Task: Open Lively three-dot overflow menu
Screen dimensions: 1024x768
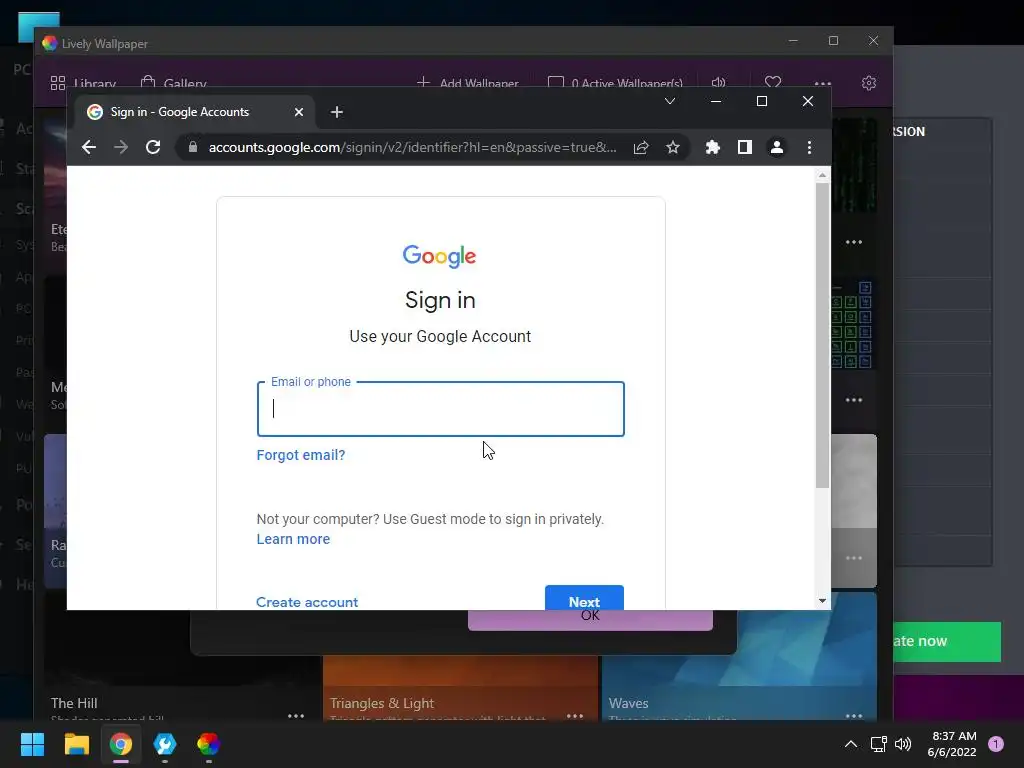Action: [823, 84]
